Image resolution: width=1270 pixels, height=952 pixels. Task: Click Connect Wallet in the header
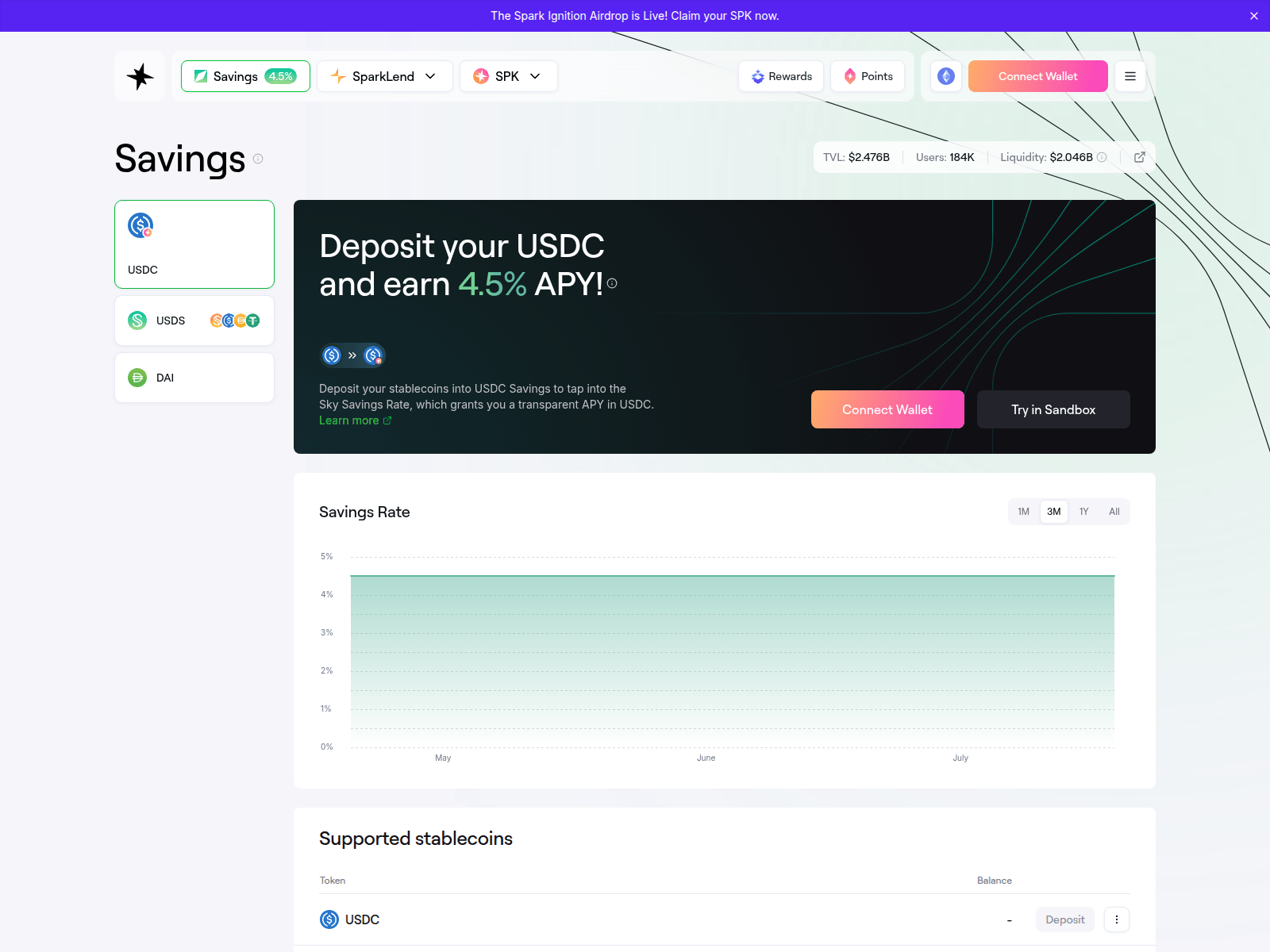(x=1038, y=76)
